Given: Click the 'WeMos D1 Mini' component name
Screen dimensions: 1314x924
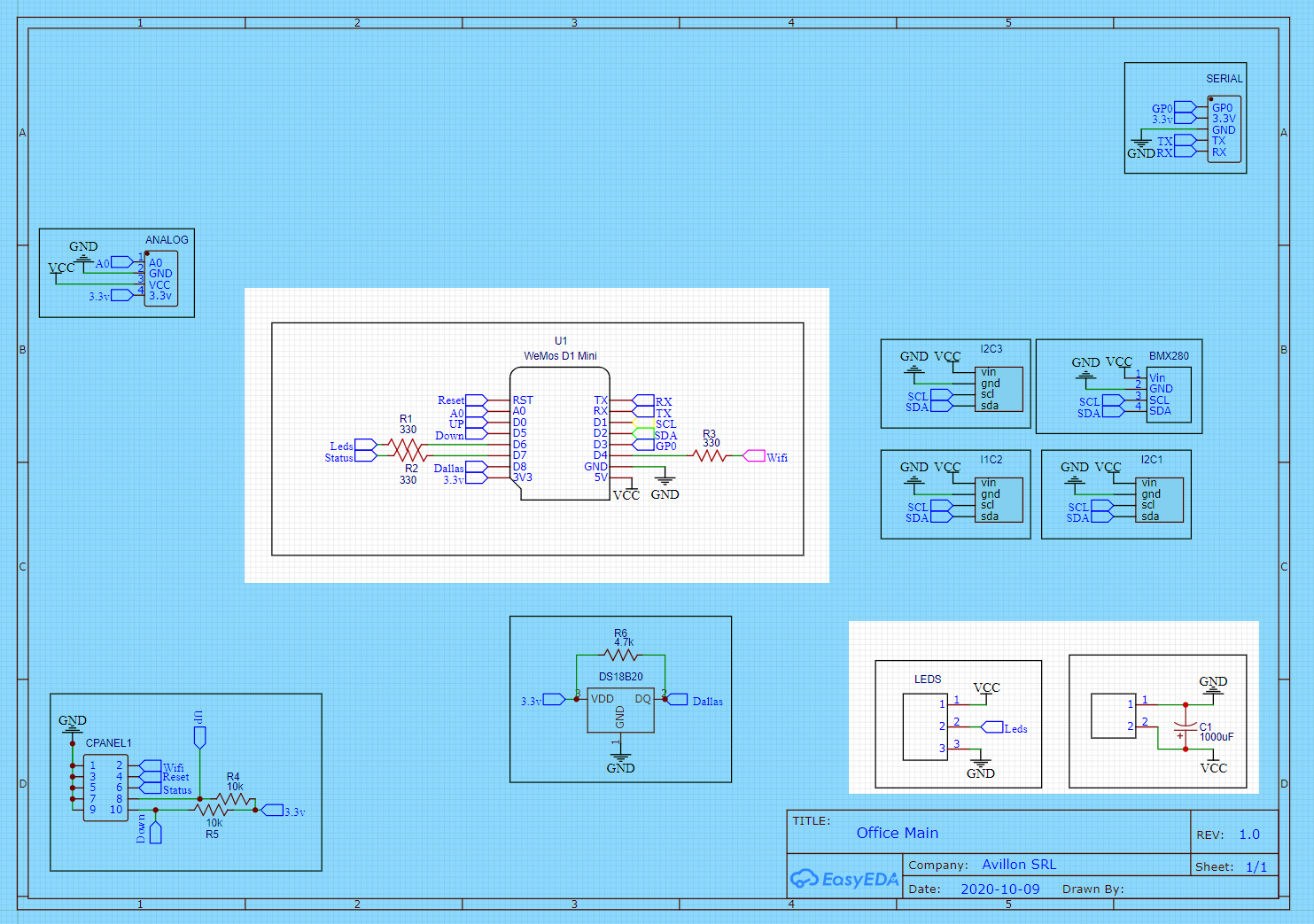Looking at the screenshot, I should coord(560,356).
